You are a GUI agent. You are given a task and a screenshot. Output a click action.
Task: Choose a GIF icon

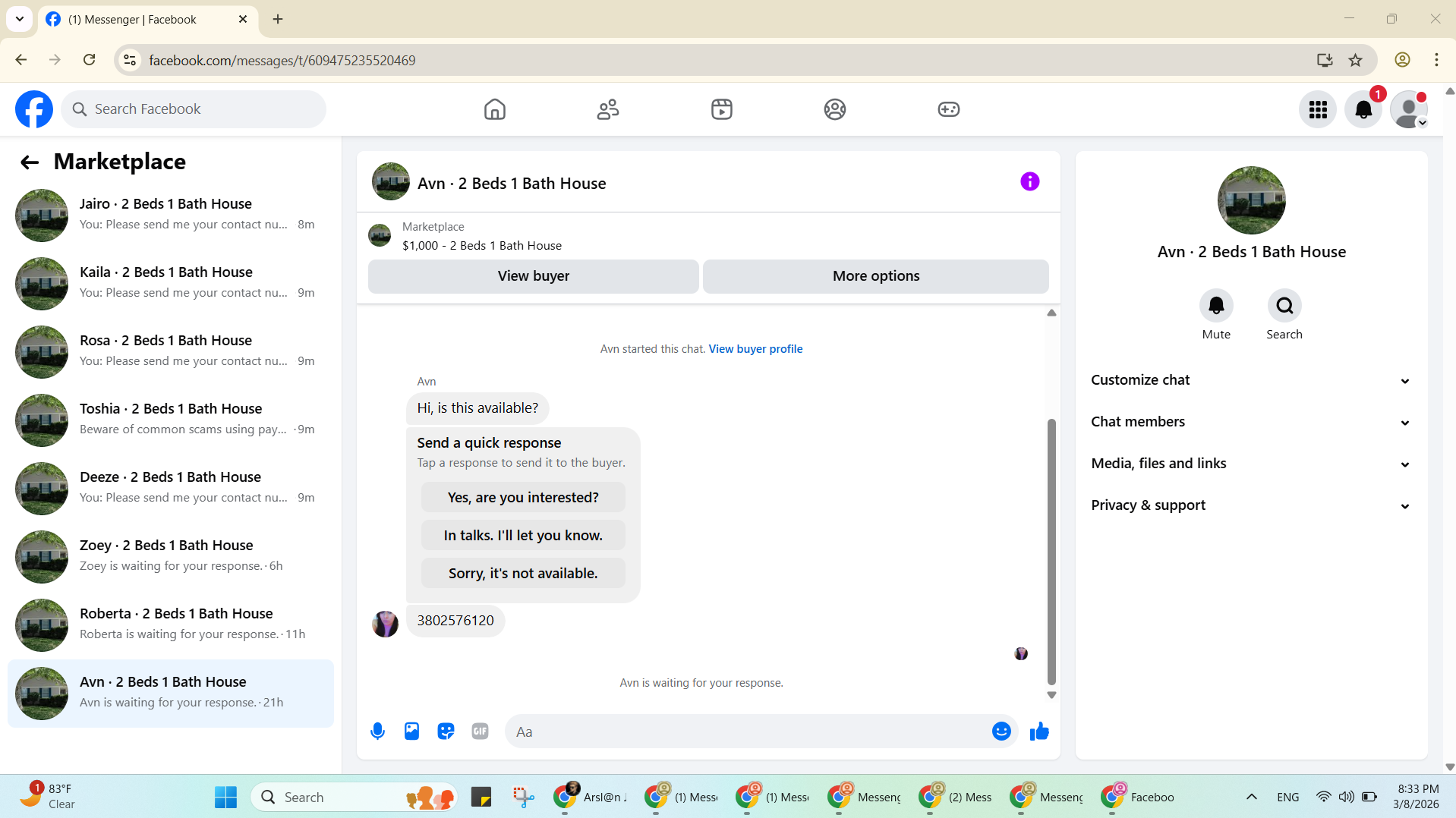[x=480, y=731]
